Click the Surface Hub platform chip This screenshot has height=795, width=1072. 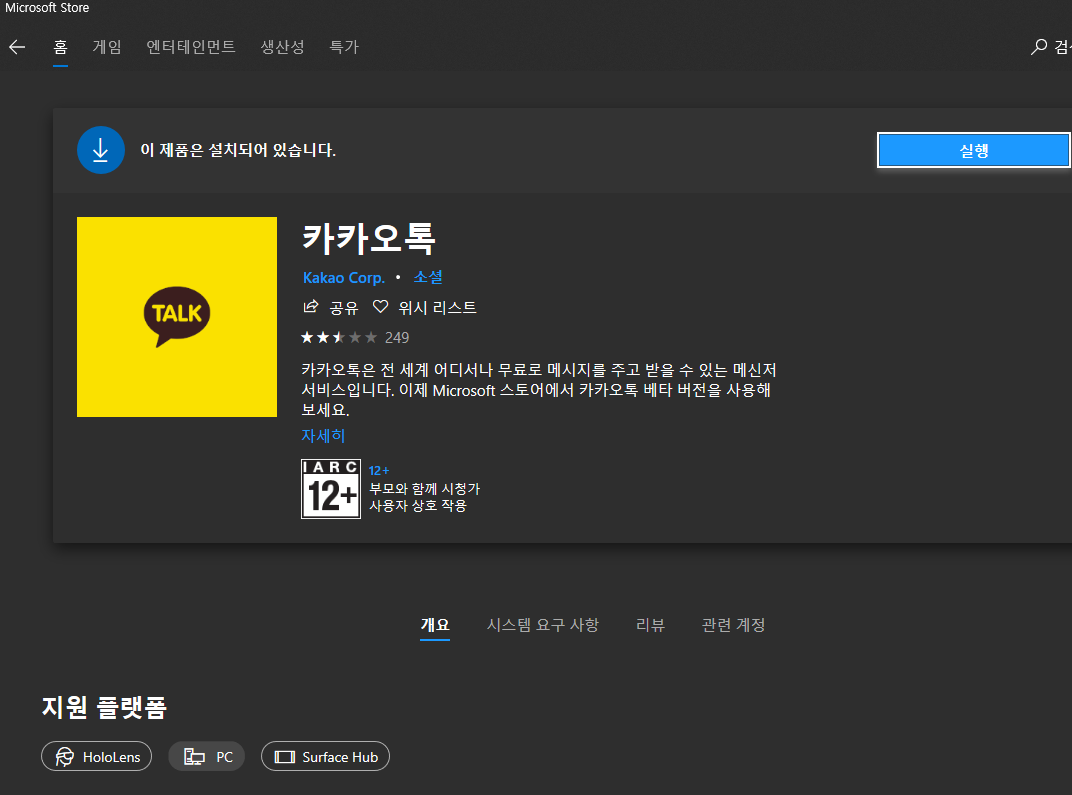(x=325, y=756)
